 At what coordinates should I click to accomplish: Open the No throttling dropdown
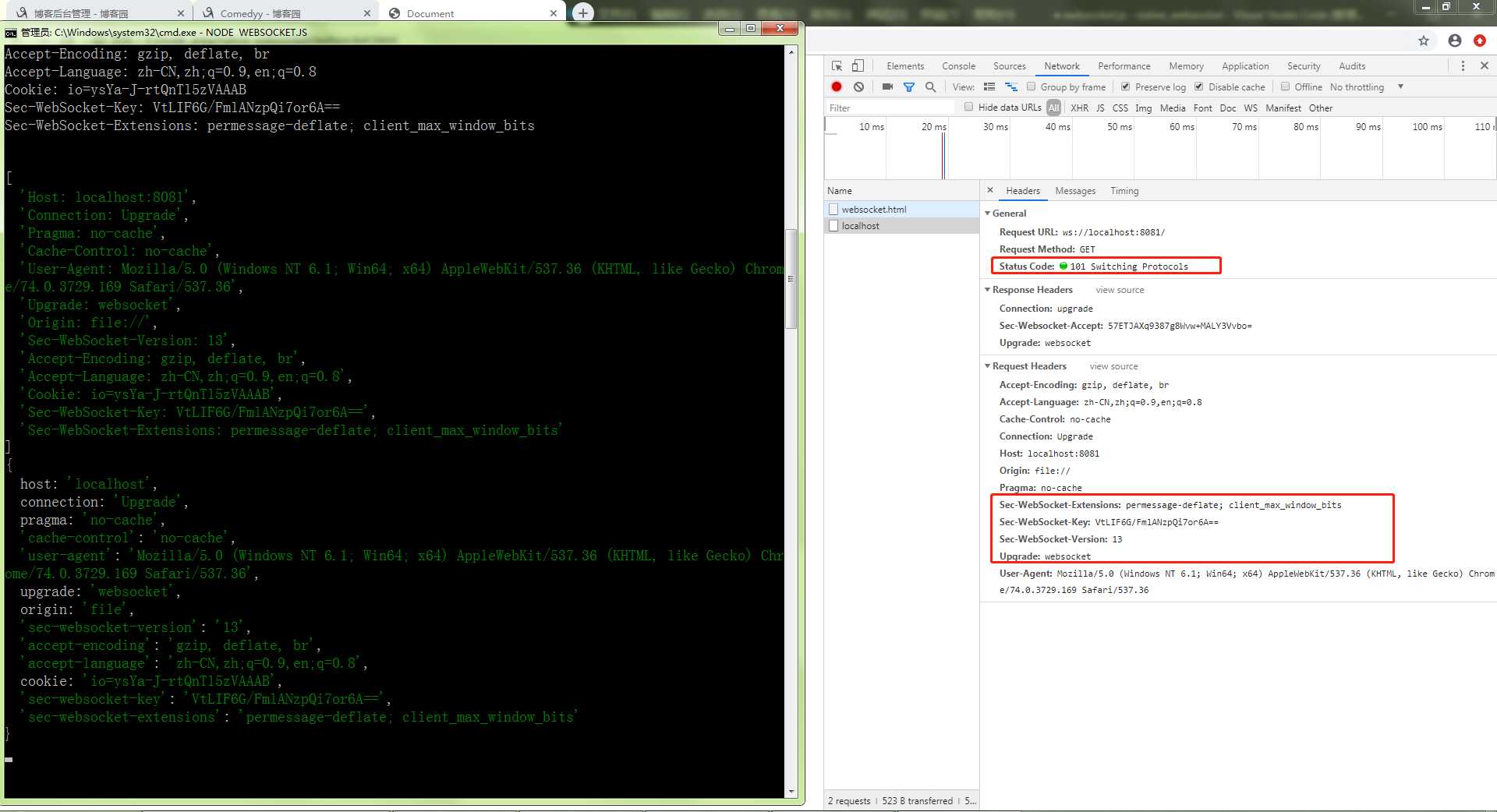(1367, 86)
